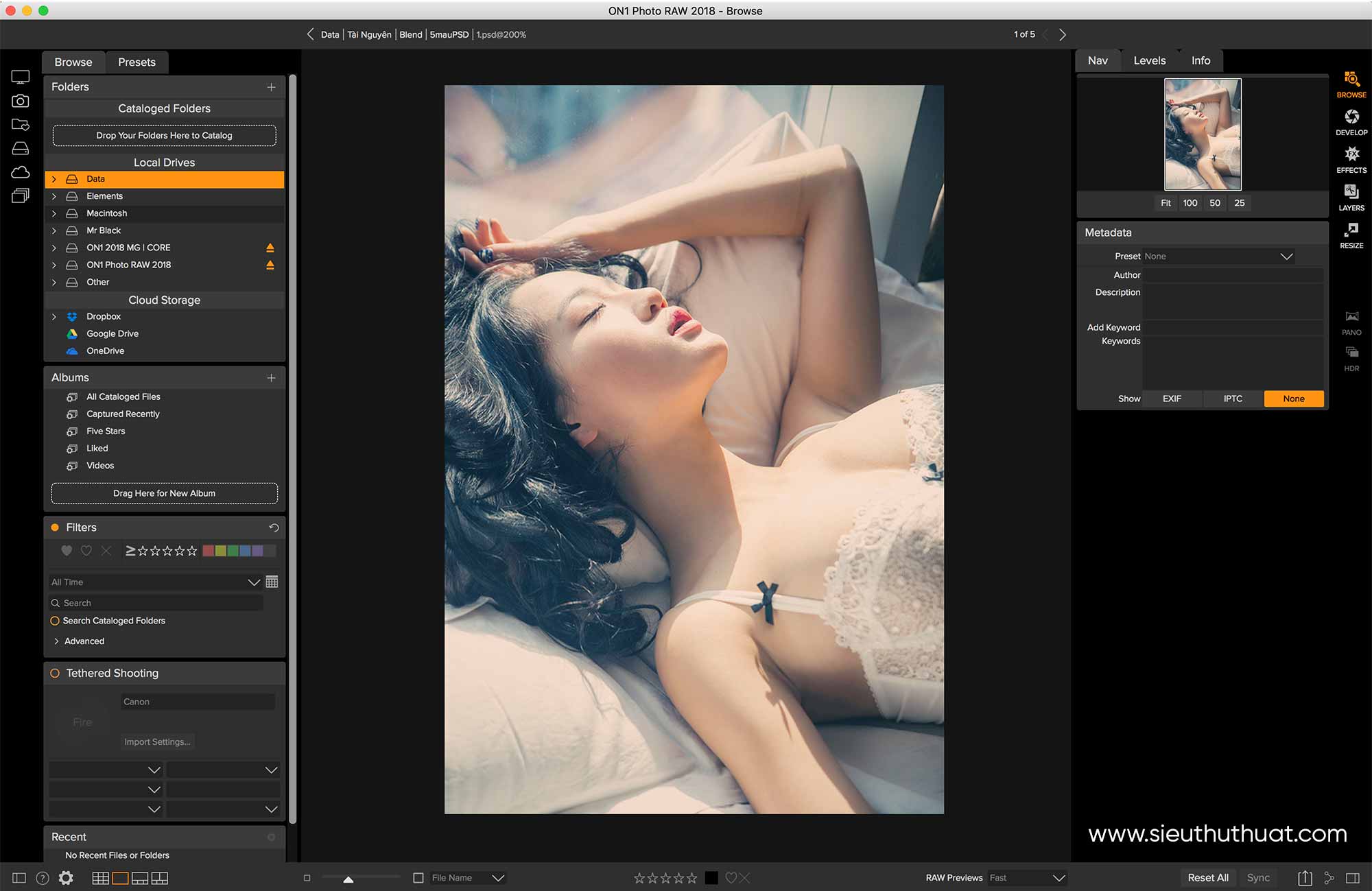Click Reset All button
This screenshot has width=1372, height=891.
[x=1208, y=878]
